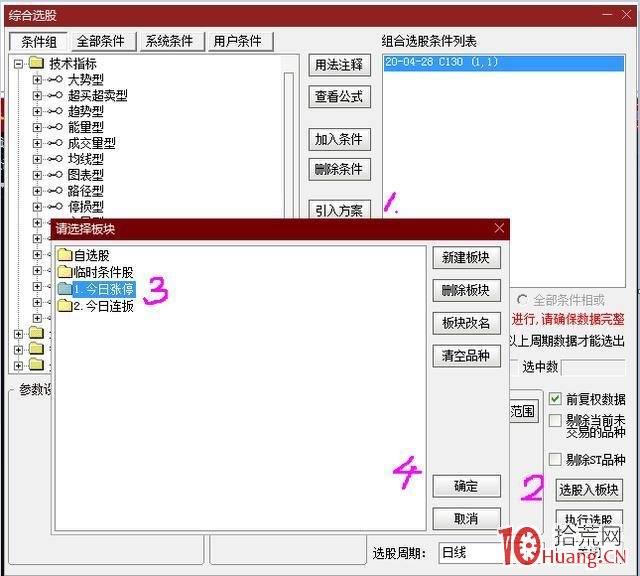Select the 临时条件股 folder icon
This screenshot has height=576, width=640.
(64, 271)
